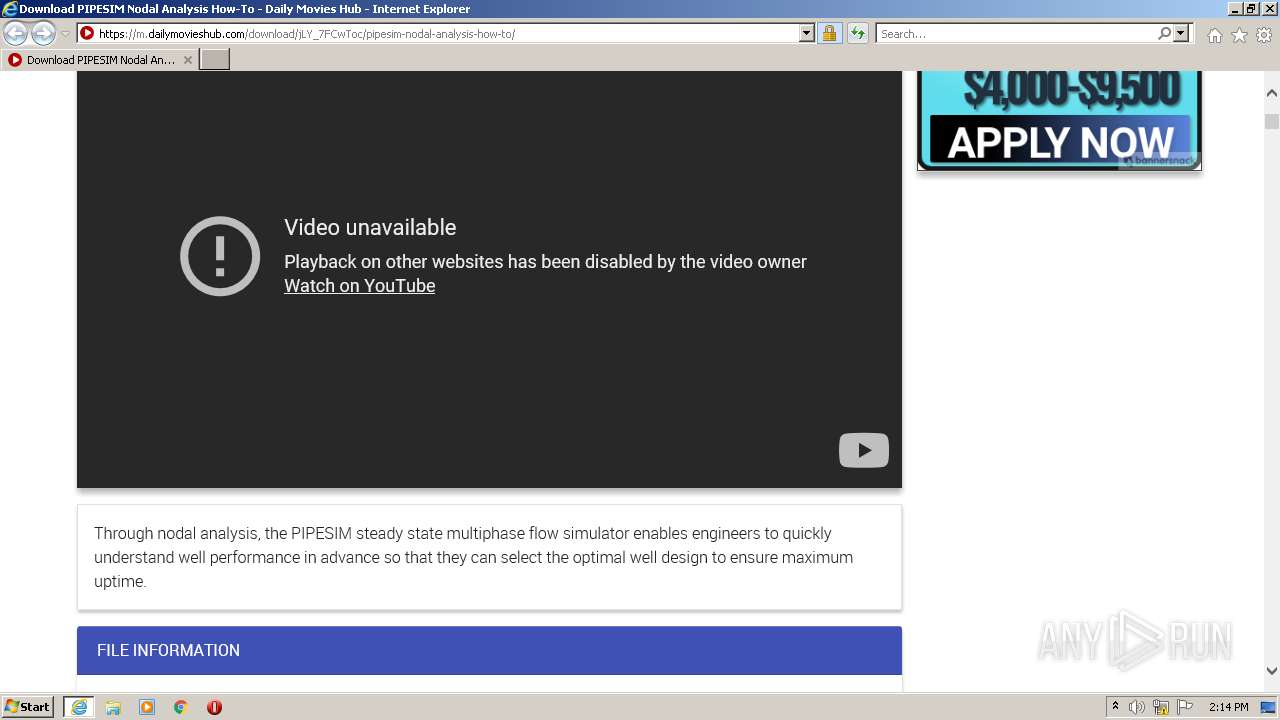1280x720 pixels.
Task: Click the YouTube logo in the video player
Action: coord(864,450)
